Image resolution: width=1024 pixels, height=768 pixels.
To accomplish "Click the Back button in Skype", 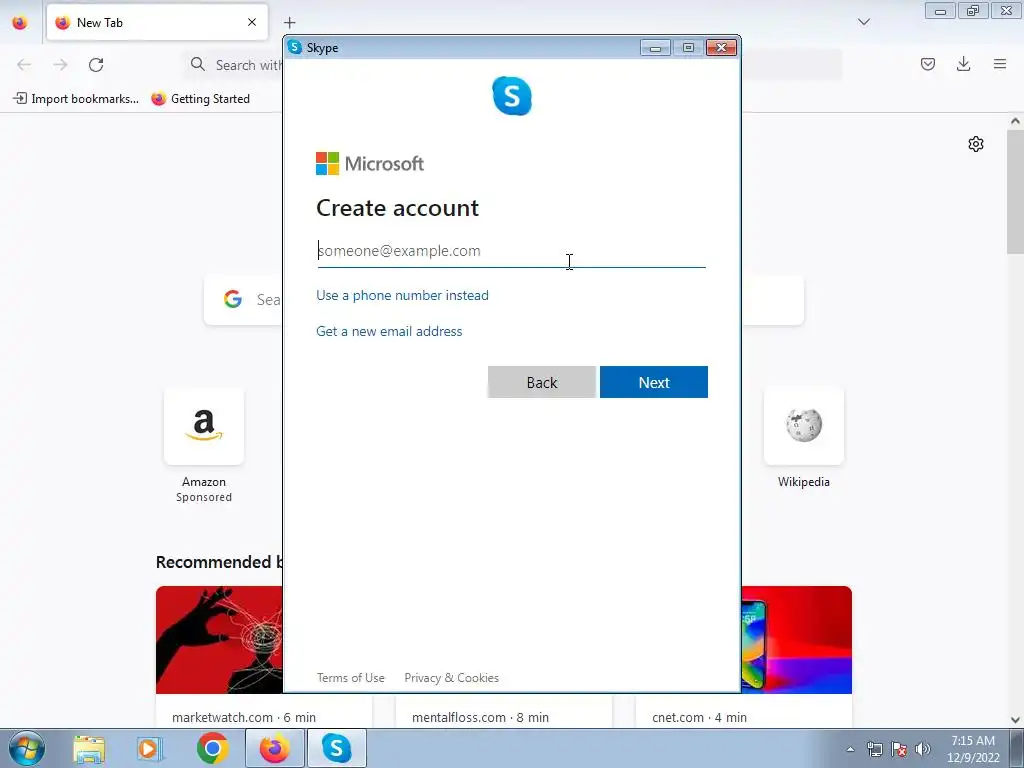I will [541, 382].
